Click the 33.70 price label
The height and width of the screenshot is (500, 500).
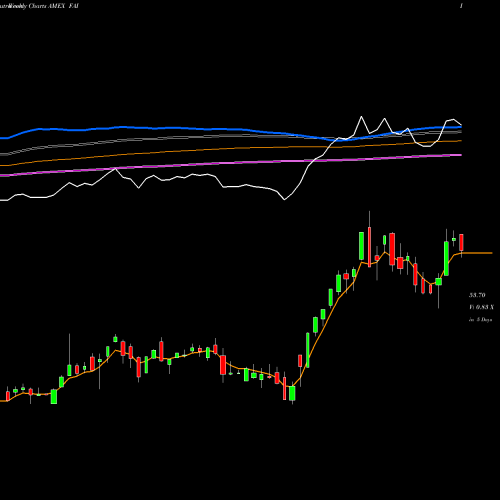477,295
